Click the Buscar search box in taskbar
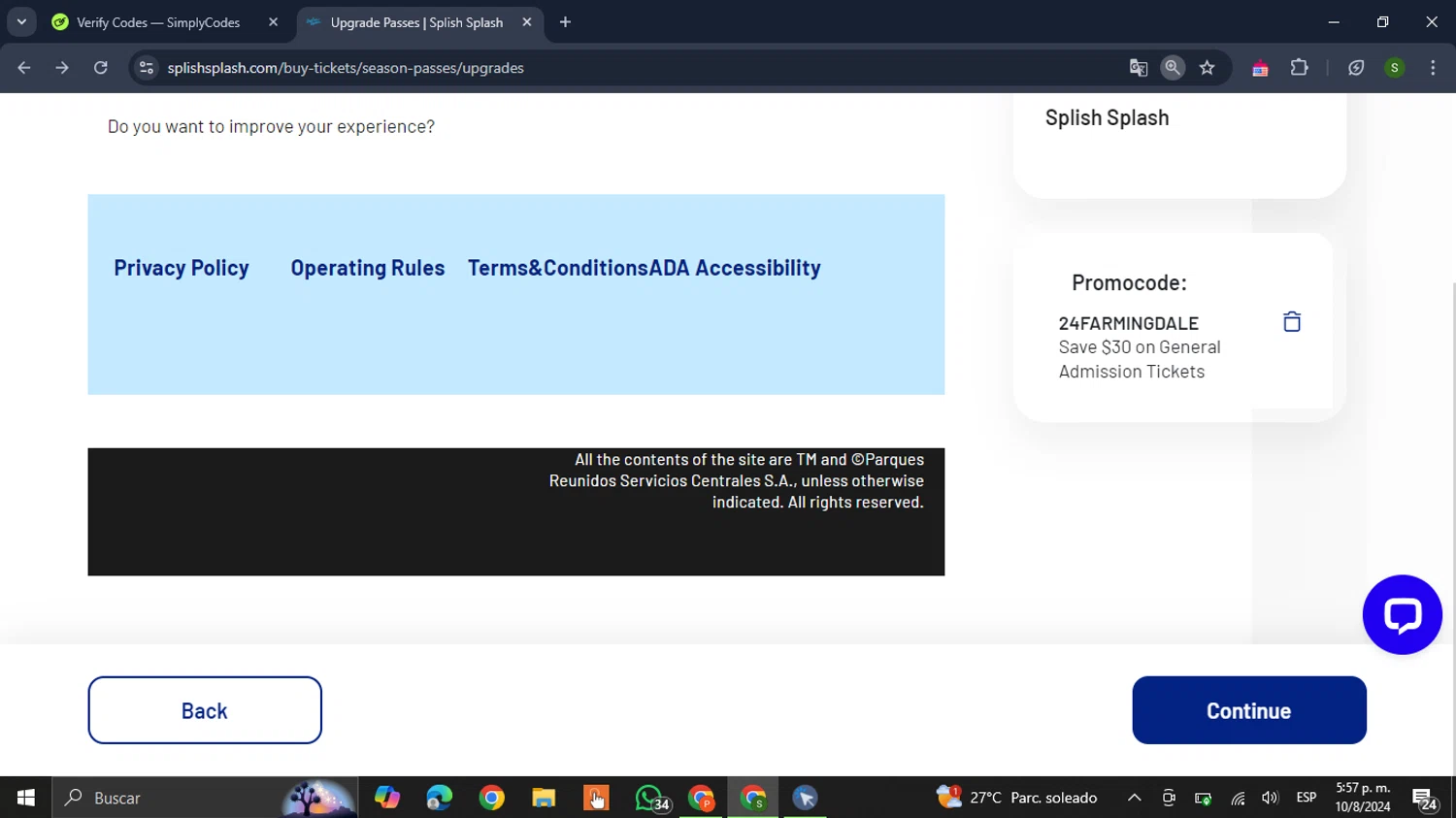 (205, 798)
